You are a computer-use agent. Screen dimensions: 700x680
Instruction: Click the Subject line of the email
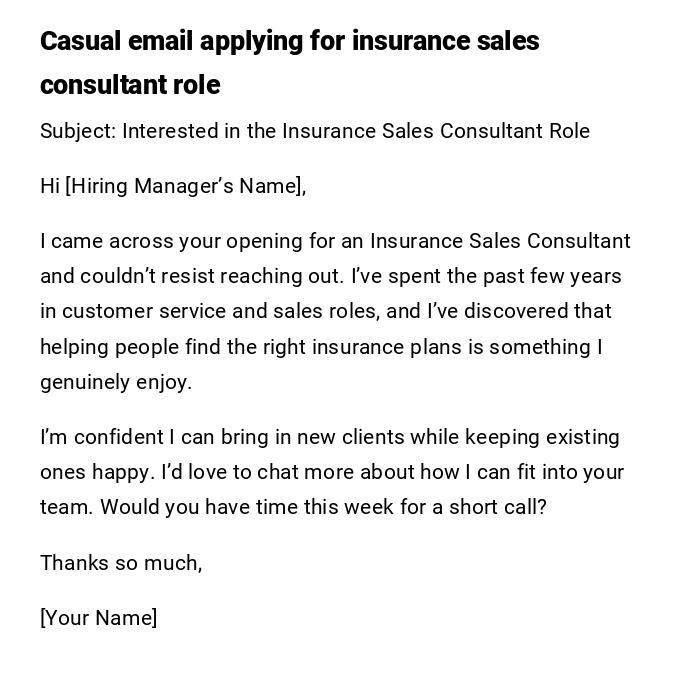[315, 132]
